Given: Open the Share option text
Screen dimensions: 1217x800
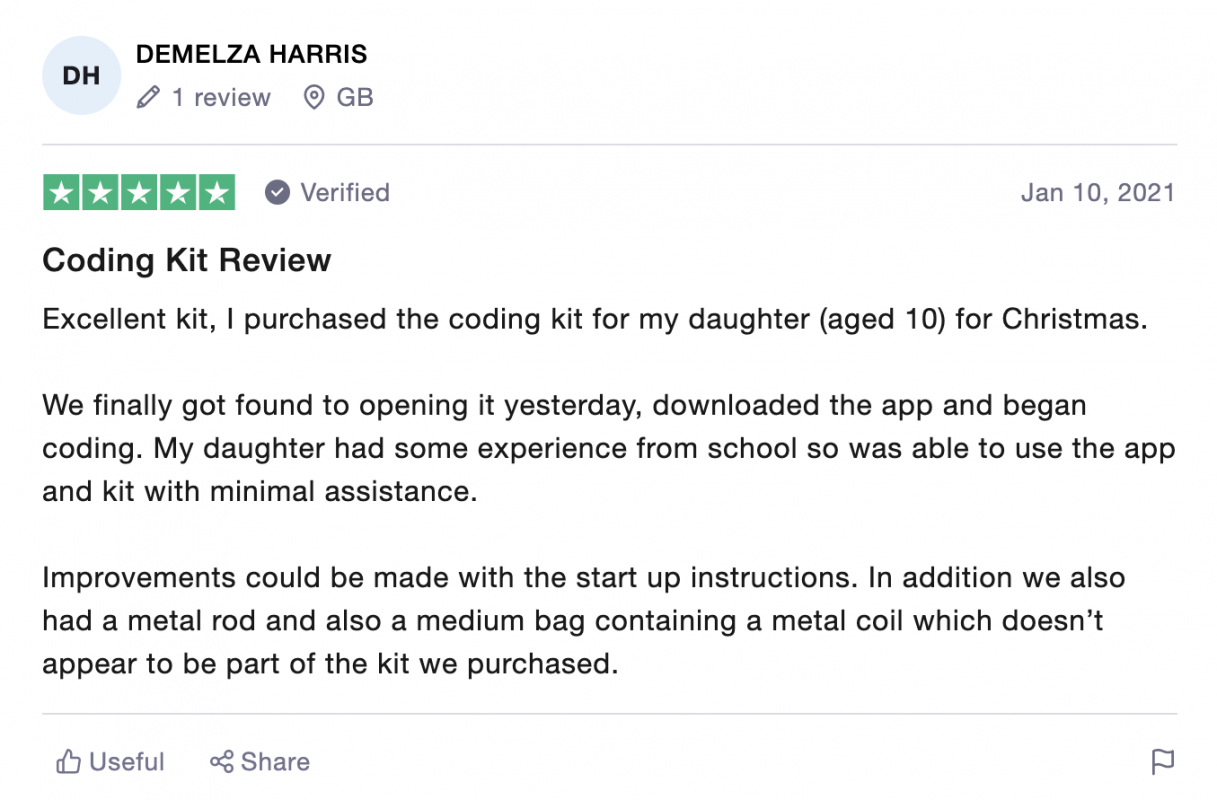Looking at the screenshot, I should point(275,762).
